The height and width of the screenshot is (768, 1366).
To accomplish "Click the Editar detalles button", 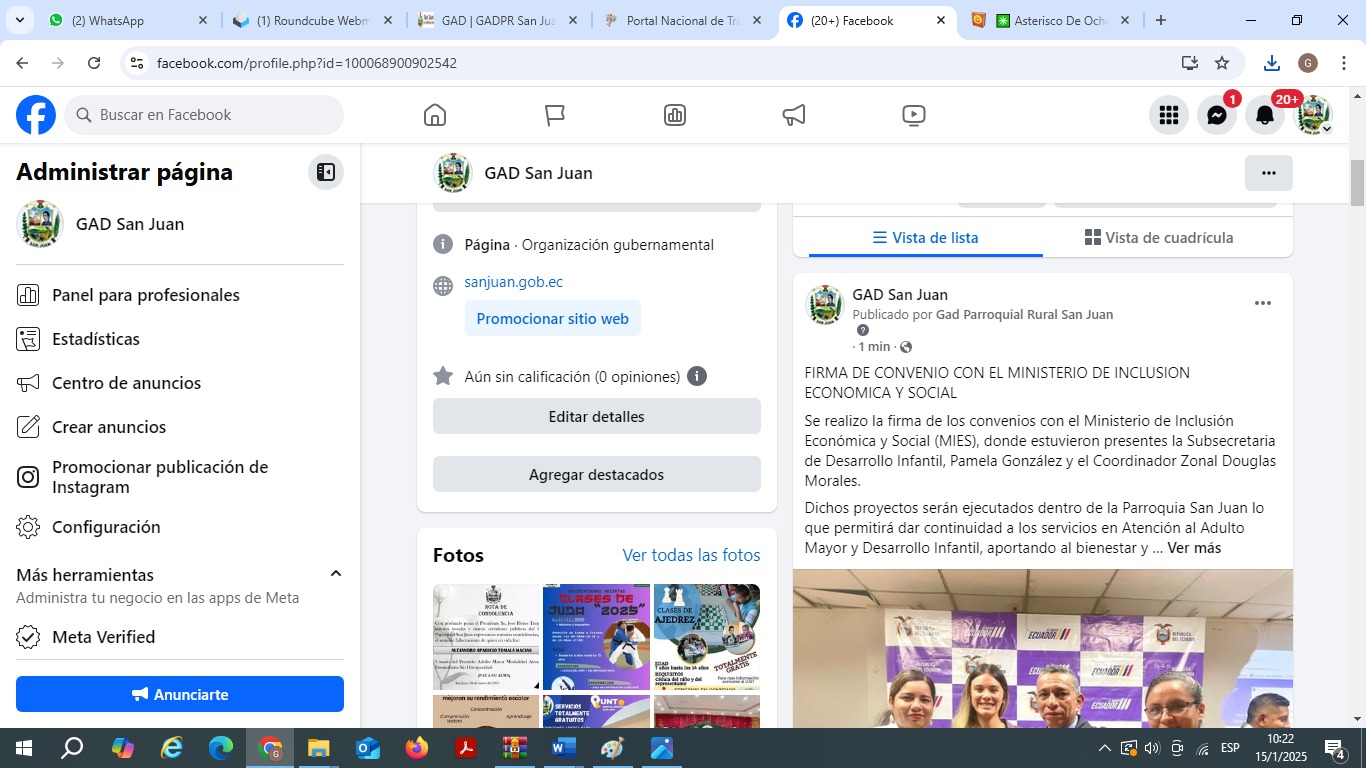I will [596, 417].
